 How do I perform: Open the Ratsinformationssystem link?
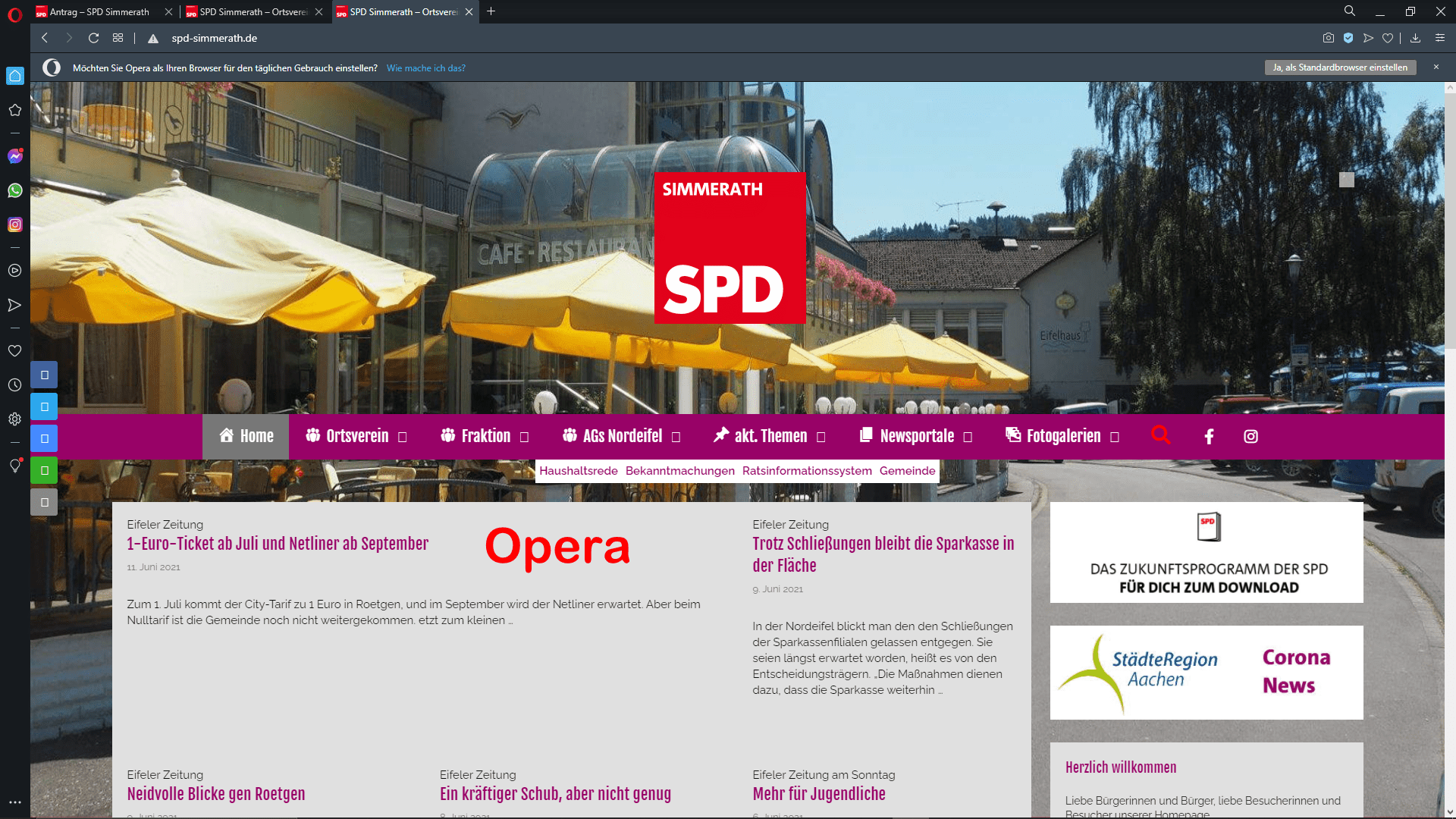pos(807,471)
